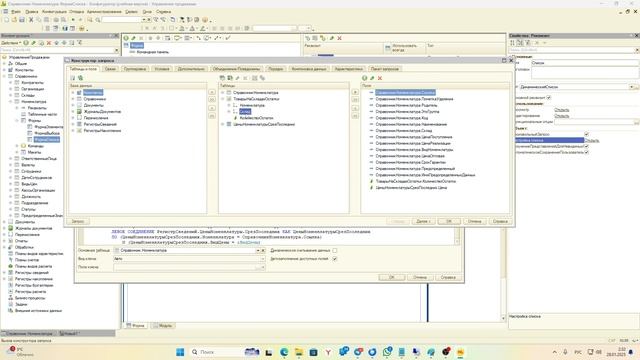Image resolution: width=640 pixels, height=360 pixels.
Task: Remove all tables with double left arrow
Action: [212, 116]
